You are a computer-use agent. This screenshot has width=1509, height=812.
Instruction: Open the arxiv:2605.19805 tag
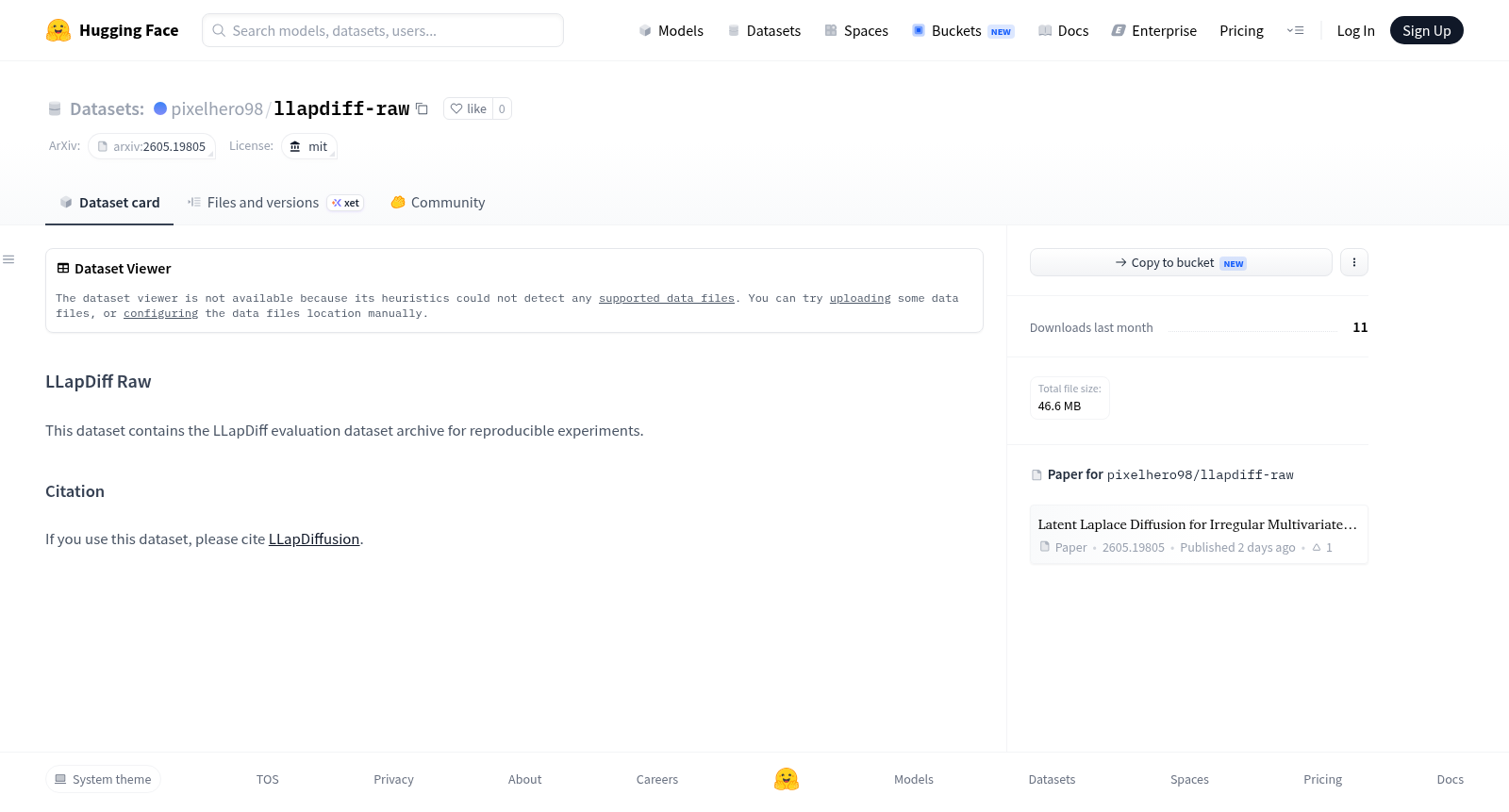tap(152, 146)
